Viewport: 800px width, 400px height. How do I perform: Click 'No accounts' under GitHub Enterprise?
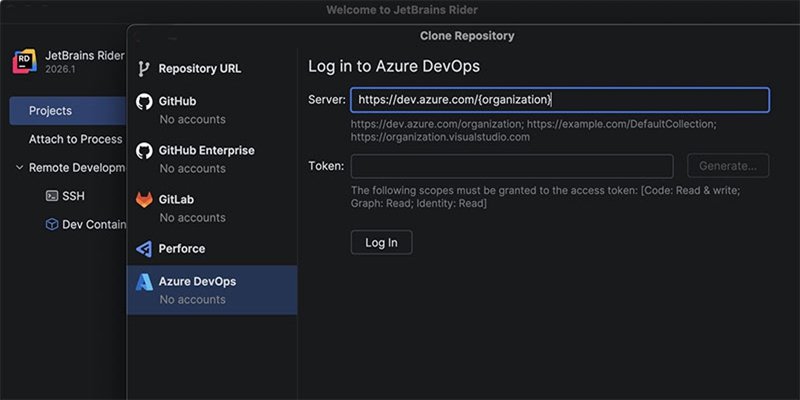pos(192,168)
